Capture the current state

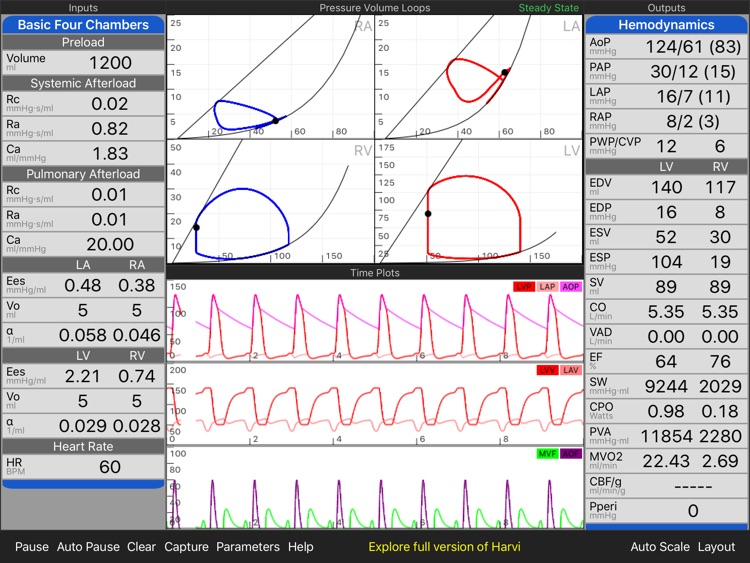coord(186,547)
